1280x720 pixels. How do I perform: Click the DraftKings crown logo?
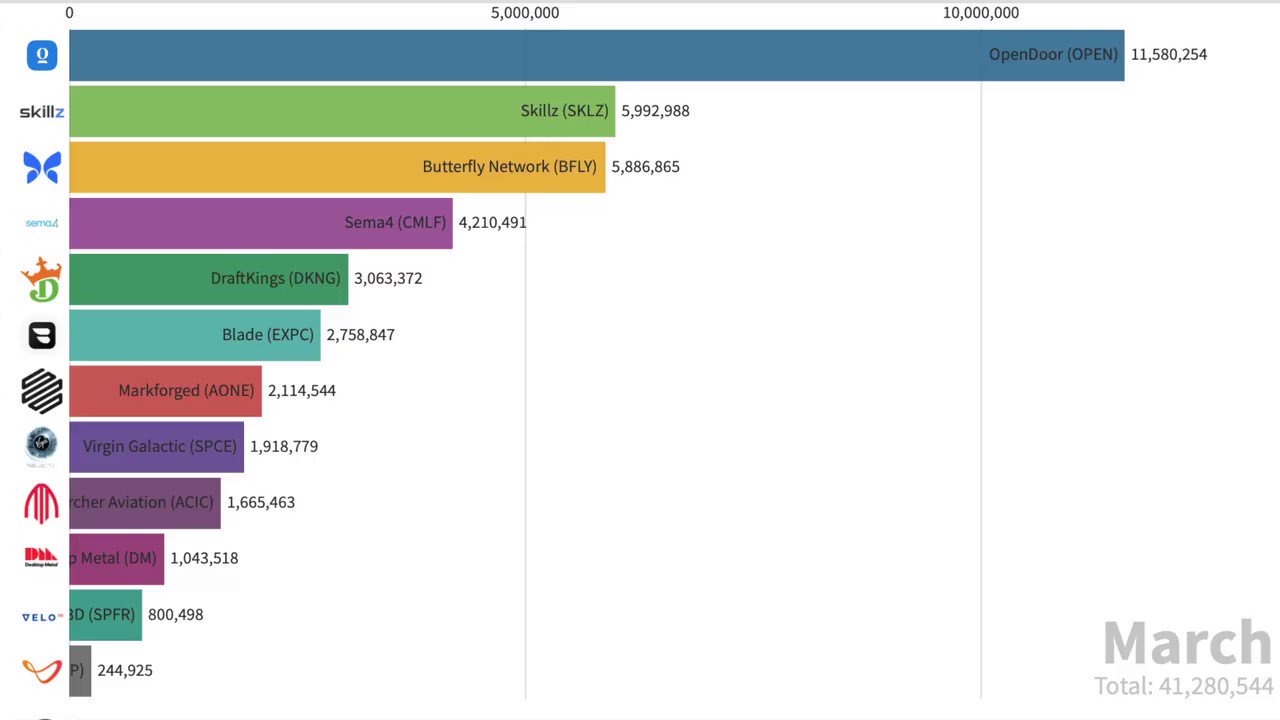pyautogui.click(x=42, y=279)
